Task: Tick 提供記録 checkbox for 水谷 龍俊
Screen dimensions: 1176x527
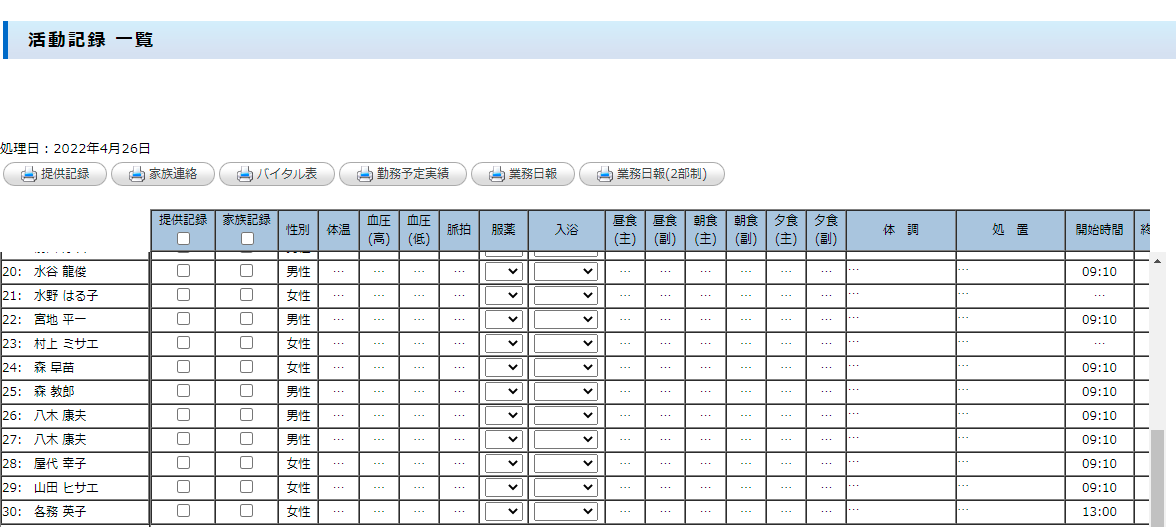Action: pos(183,271)
